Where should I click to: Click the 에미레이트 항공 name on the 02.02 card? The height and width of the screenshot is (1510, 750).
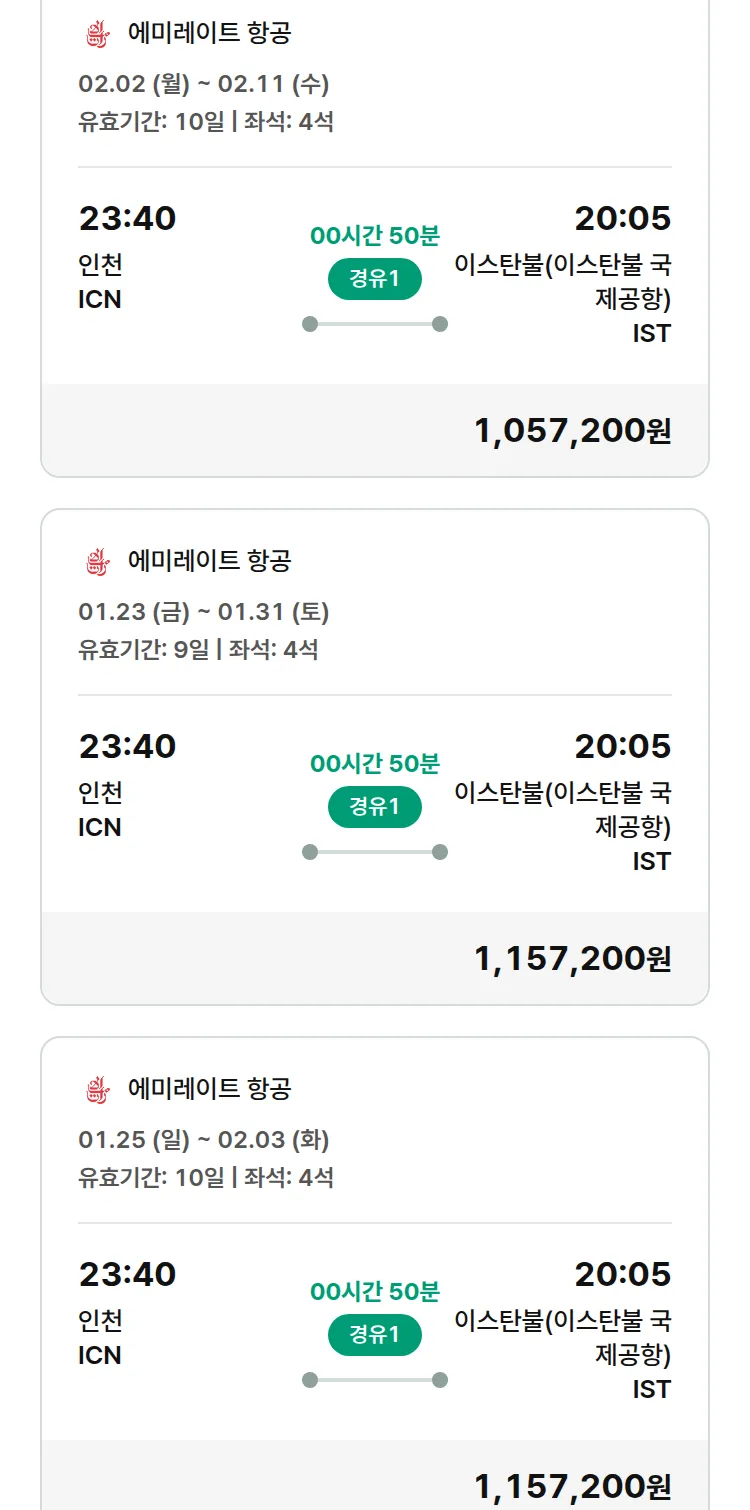coord(210,33)
